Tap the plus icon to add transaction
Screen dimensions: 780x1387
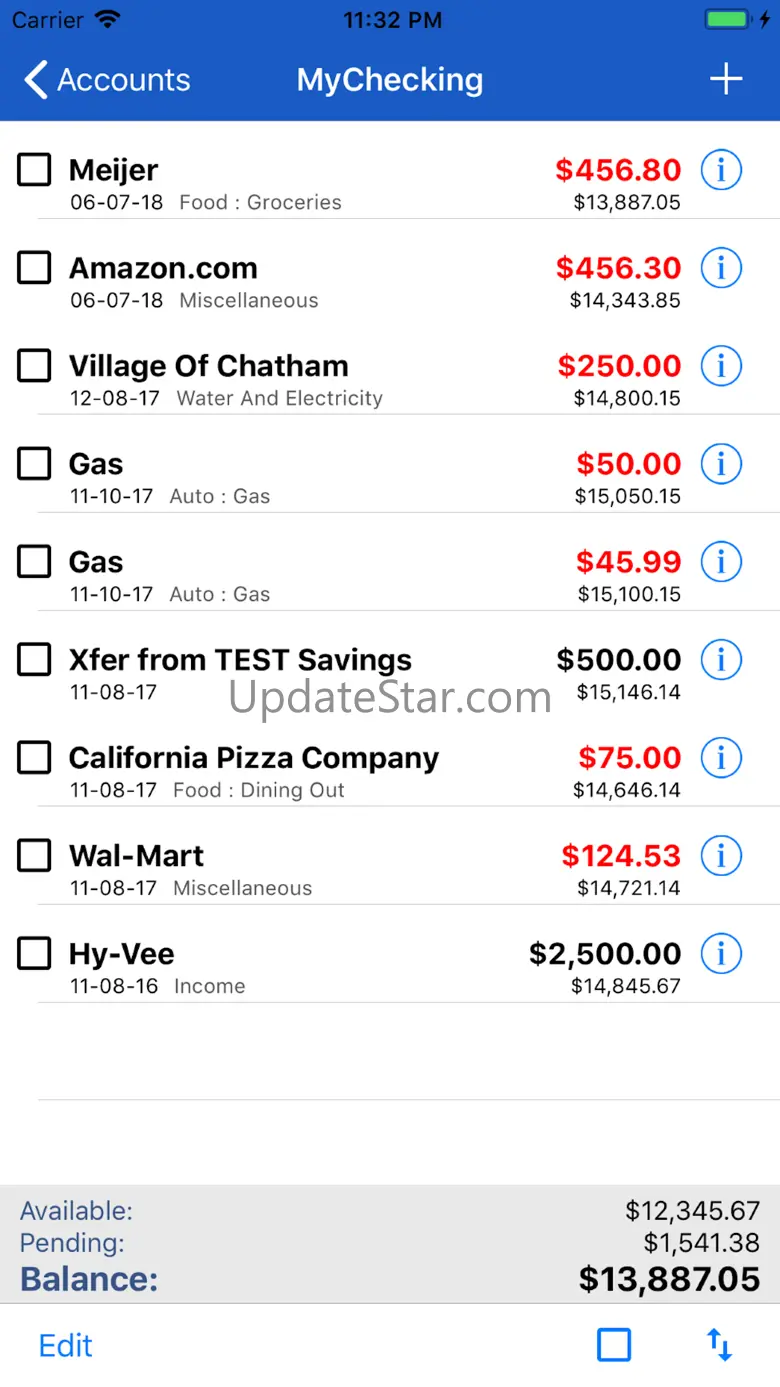[x=726, y=79]
